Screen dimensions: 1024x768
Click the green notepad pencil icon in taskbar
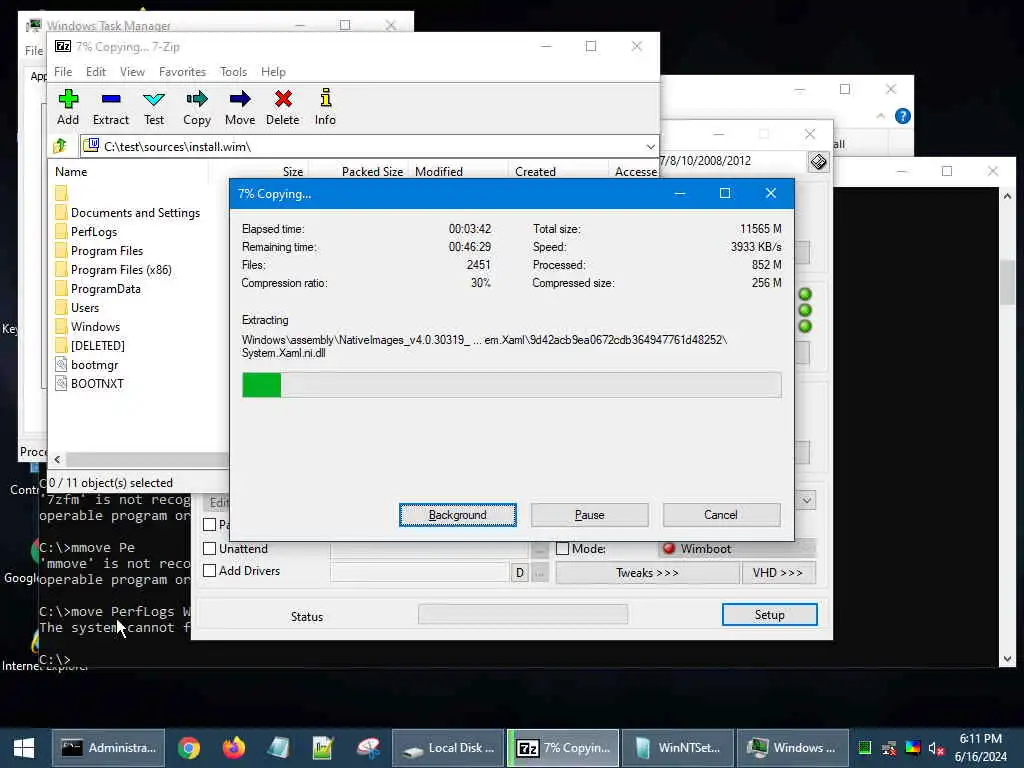(323, 748)
